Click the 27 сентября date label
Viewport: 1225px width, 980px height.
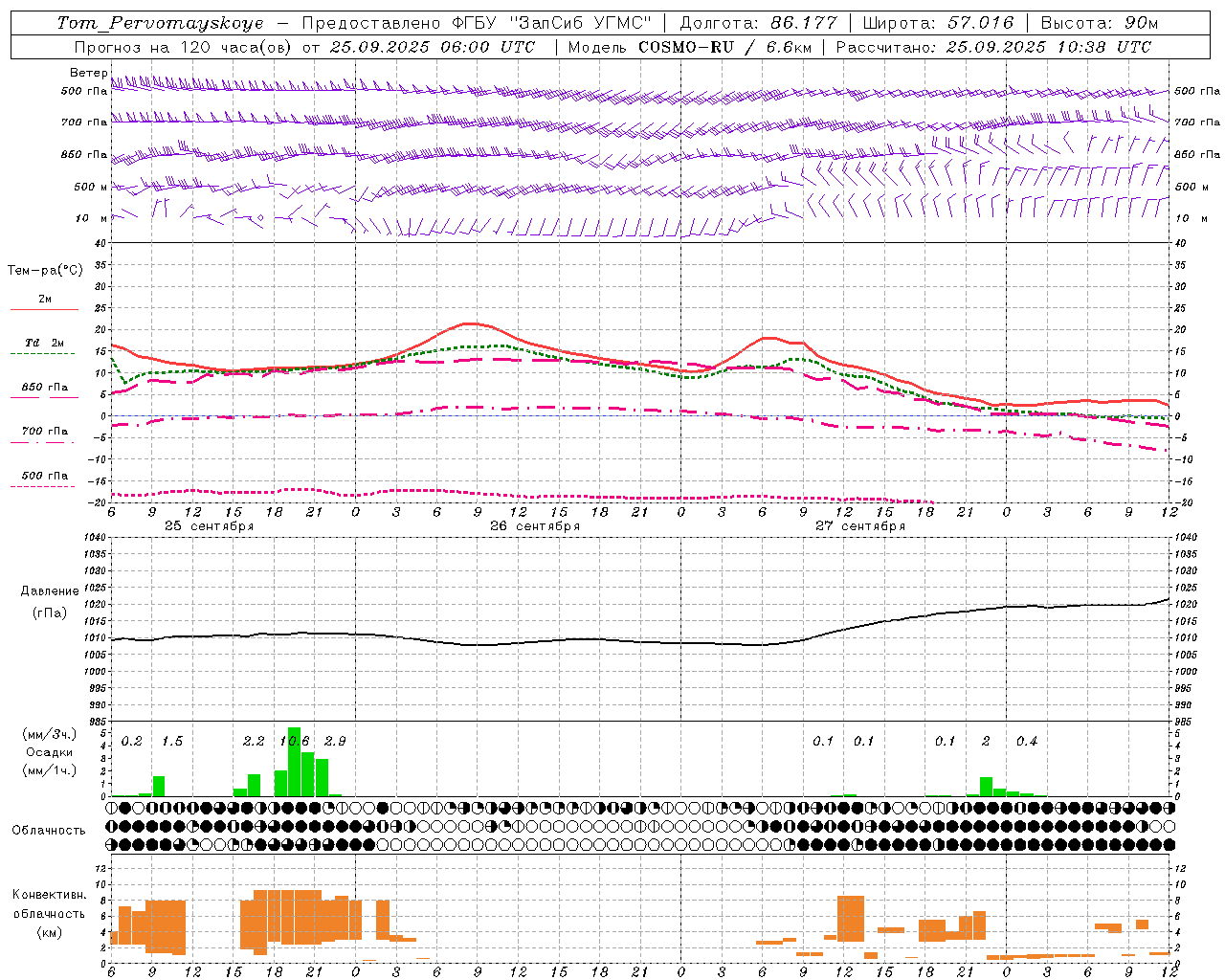[x=860, y=526]
